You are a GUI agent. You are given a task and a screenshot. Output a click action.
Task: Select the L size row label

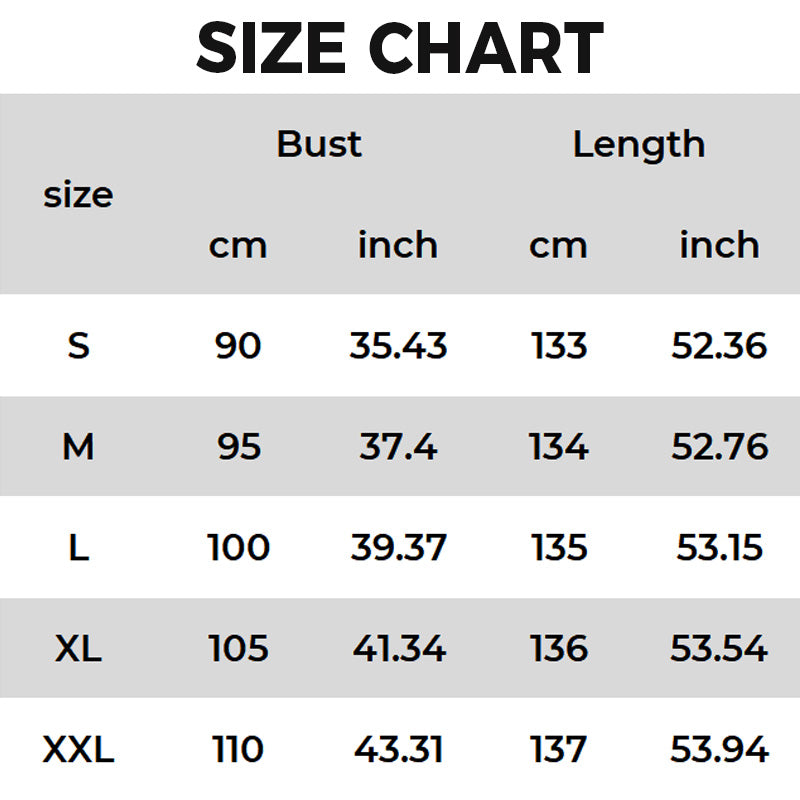coord(78,548)
